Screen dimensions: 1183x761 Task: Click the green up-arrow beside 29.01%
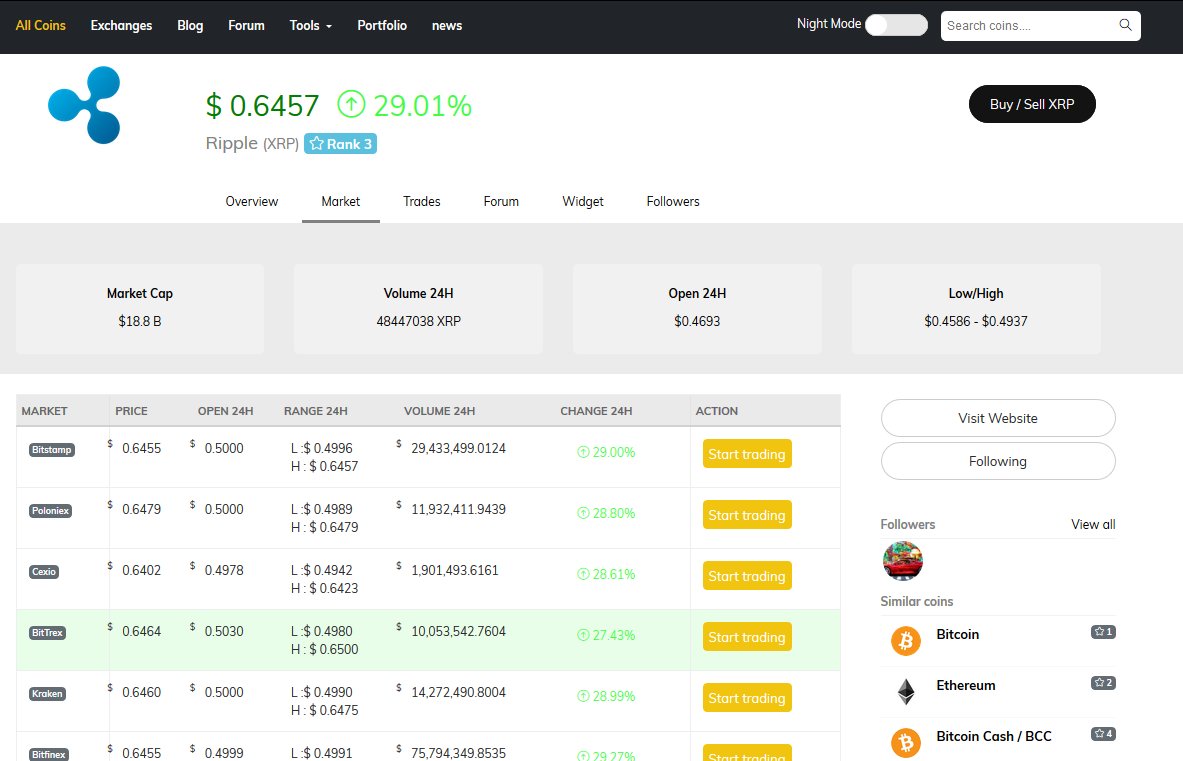[x=351, y=104]
